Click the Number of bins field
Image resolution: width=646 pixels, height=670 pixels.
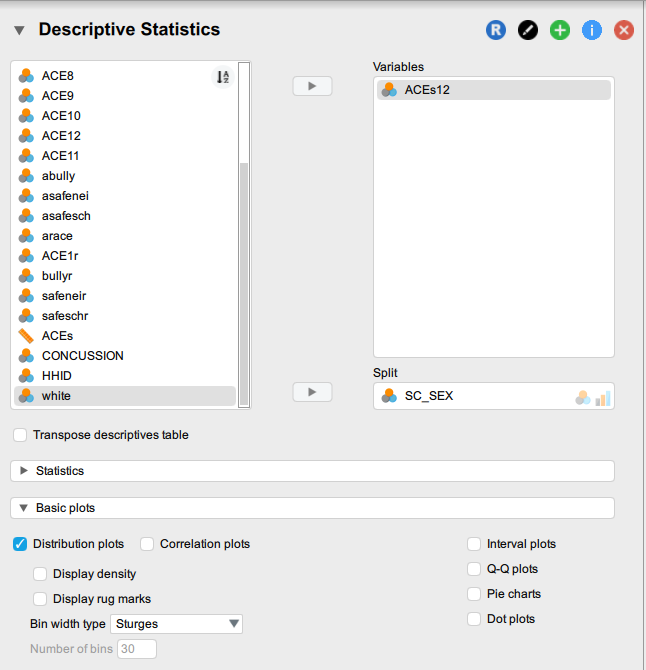137,649
